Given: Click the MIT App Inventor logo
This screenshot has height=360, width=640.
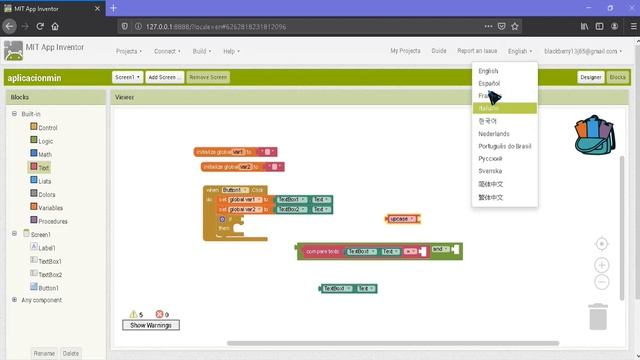Looking at the screenshot, I should point(13,51).
